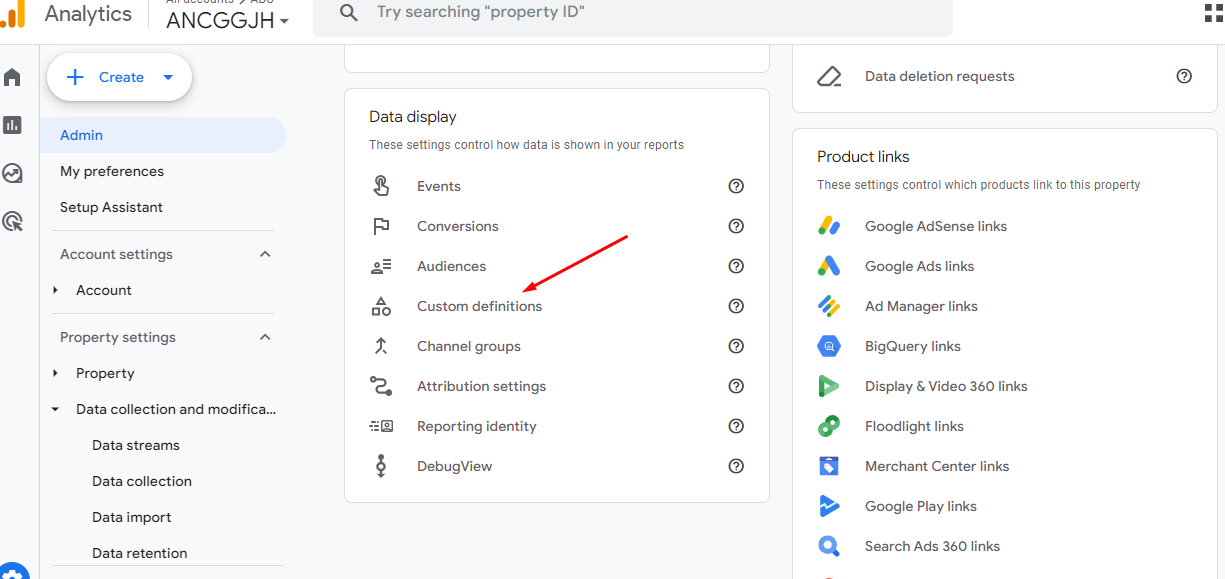Open the Home icon in left rail
Screen dimensions: 1225x579
point(13,77)
